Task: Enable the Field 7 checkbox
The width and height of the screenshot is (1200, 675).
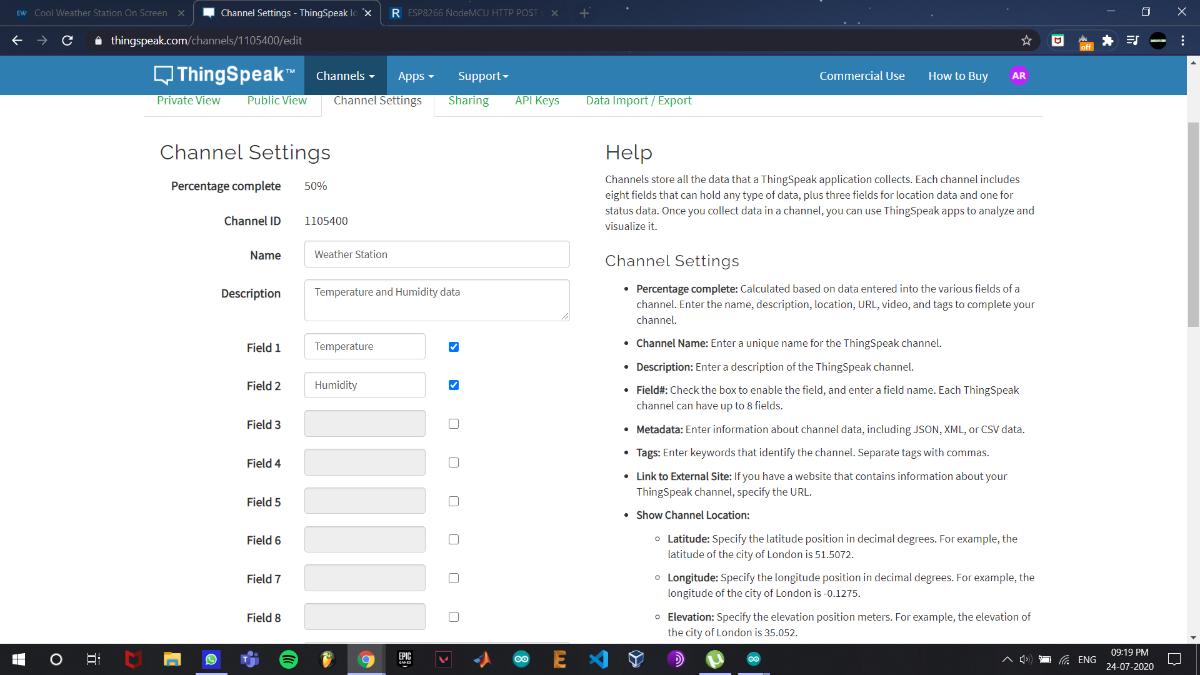Action: (454, 578)
